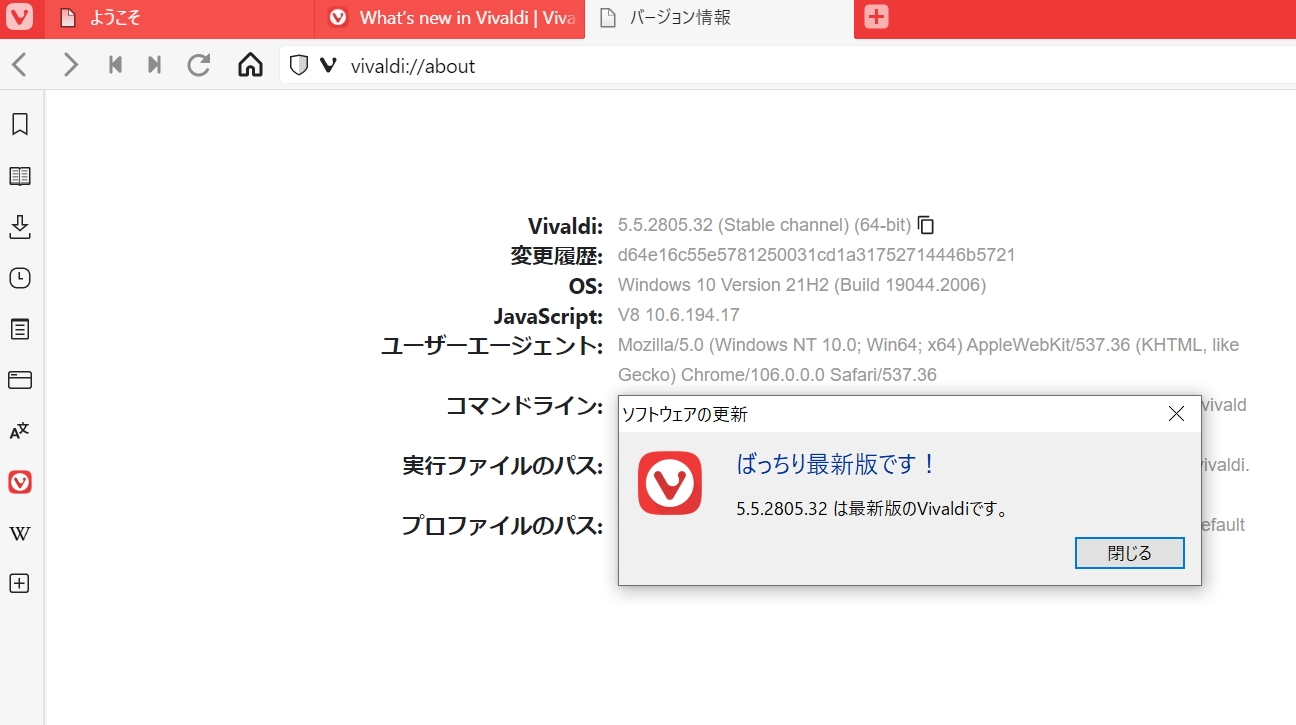Open the Bookmarks panel
The width and height of the screenshot is (1296, 725).
coord(20,124)
